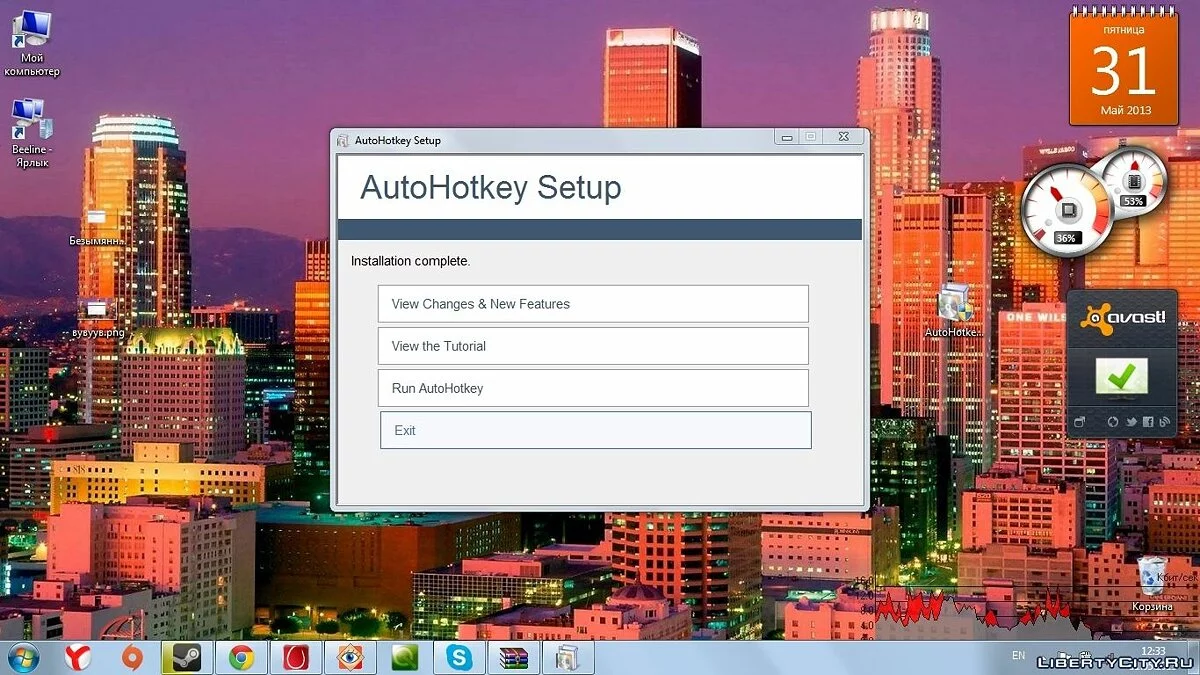Viewport: 1200px width, 675px height.
Task: Open View the Tutorial option
Action: [x=592, y=346]
